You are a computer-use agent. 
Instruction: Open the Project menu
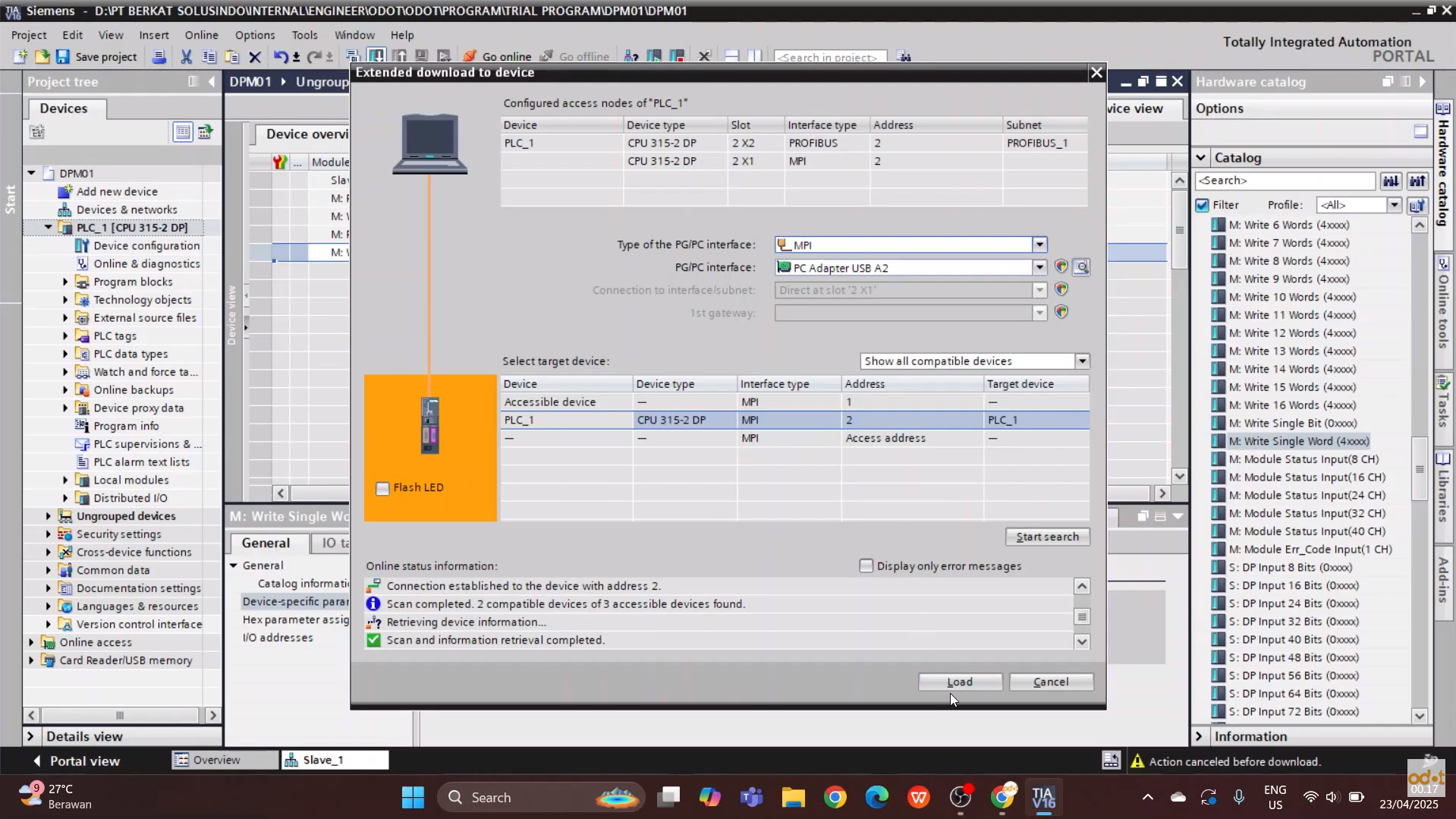29,35
